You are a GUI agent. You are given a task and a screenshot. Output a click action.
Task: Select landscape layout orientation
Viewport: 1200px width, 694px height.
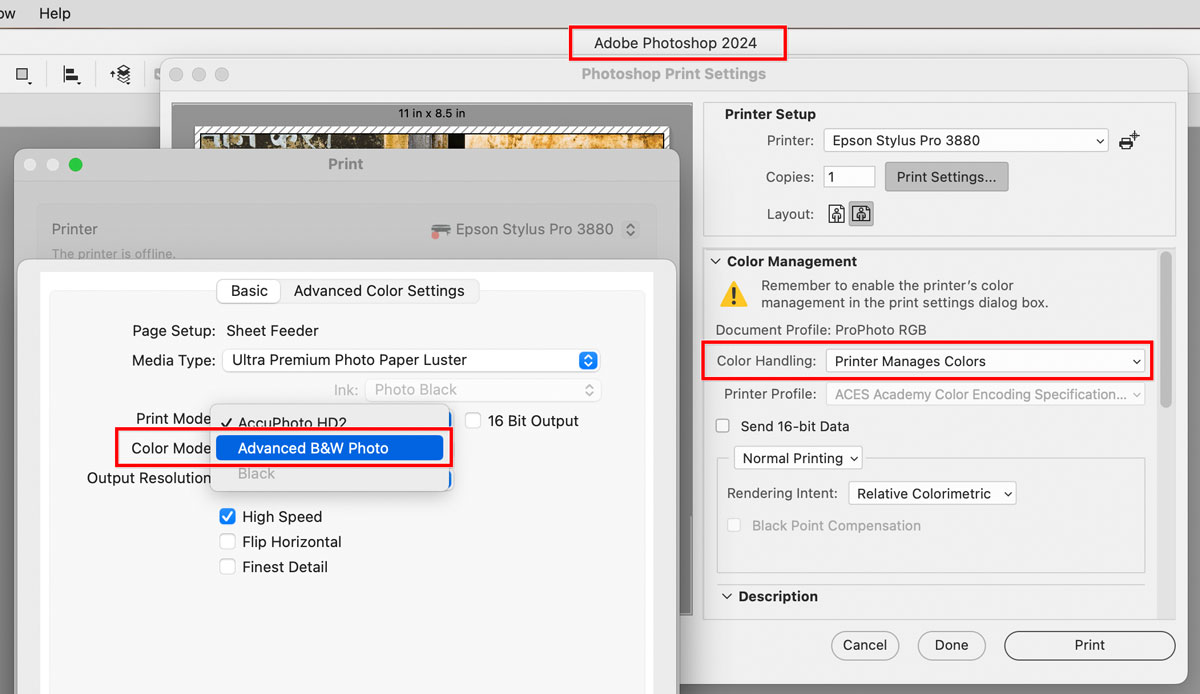[860, 213]
